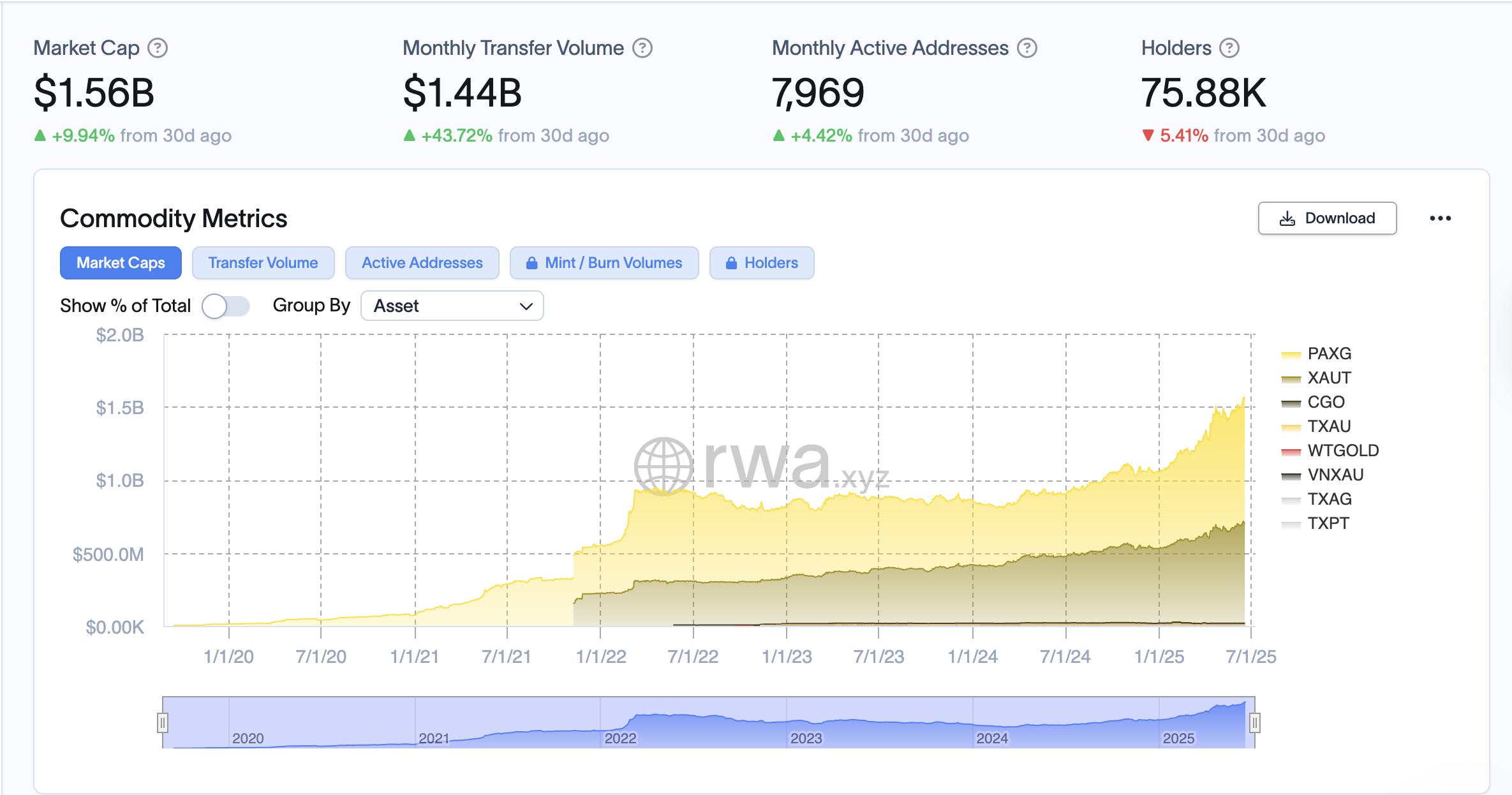Image resolution: width=1512 pixels, height=795 pixels.
Task: Select the Mint / Burn Volumes tab
Action: [x=604, y=262]
